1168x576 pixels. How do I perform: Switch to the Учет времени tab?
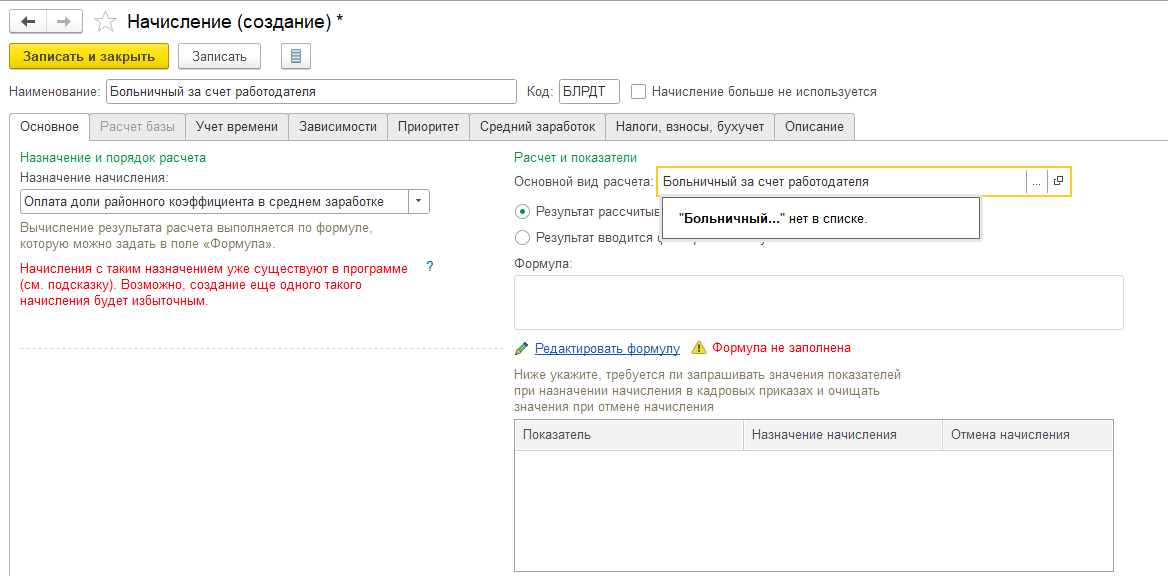[x=237, y=127]
